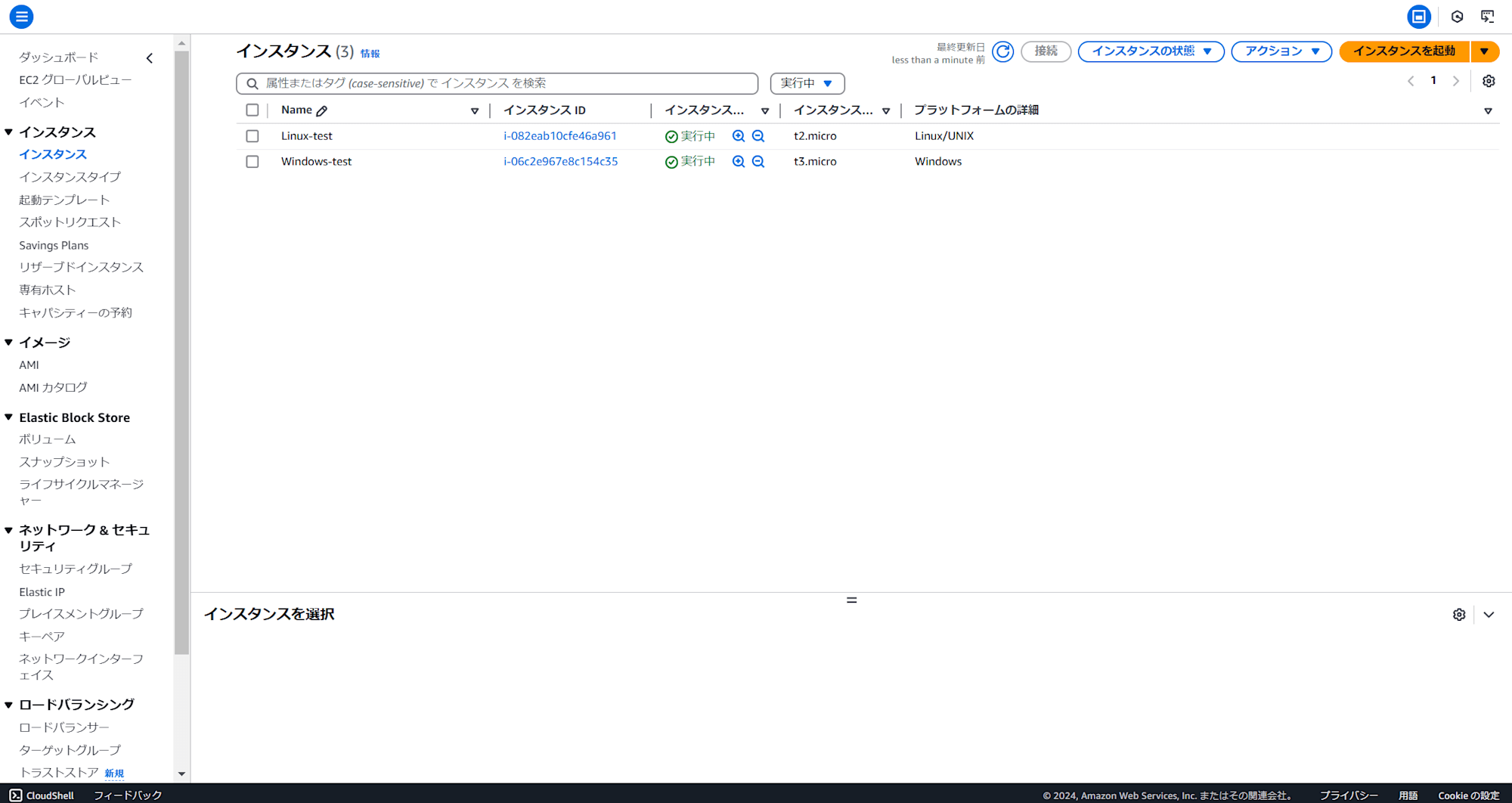The height and width of the screenshot is (803, 1512).
Task: Open the launch instance split arrow
Action: [x=1485, y=51]
